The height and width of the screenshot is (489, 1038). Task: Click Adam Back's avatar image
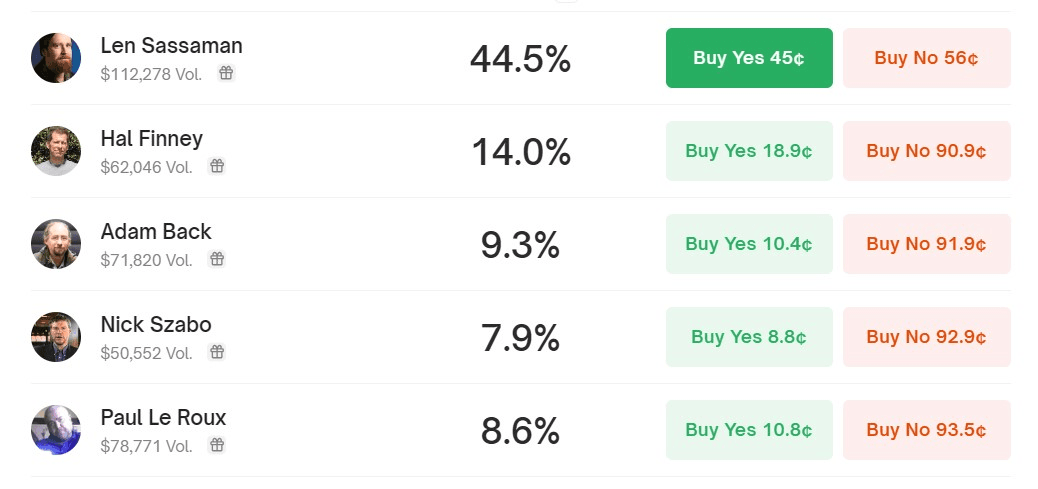[x=56, y=244]
